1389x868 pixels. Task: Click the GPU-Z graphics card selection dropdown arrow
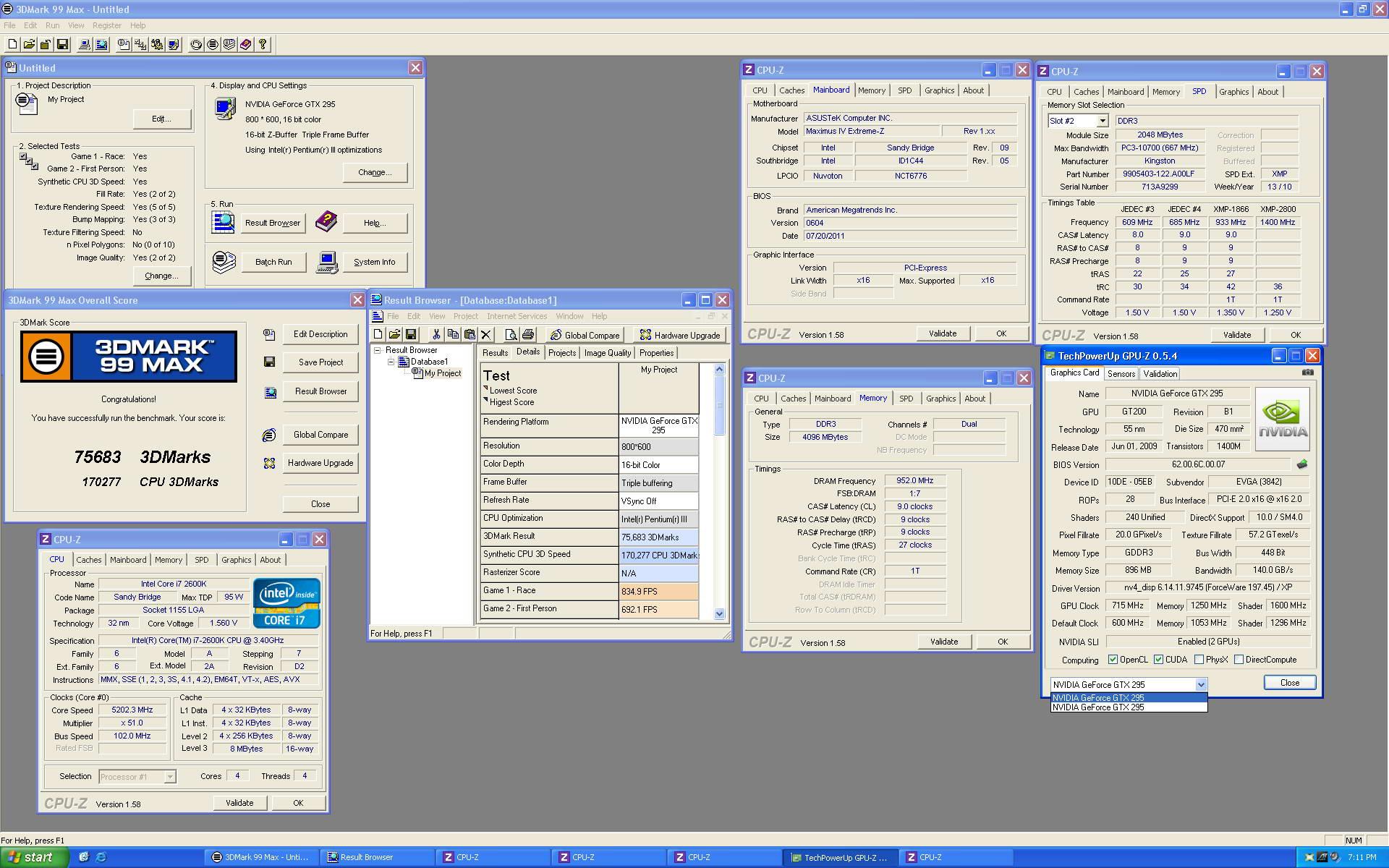[x=1201, y=684]
